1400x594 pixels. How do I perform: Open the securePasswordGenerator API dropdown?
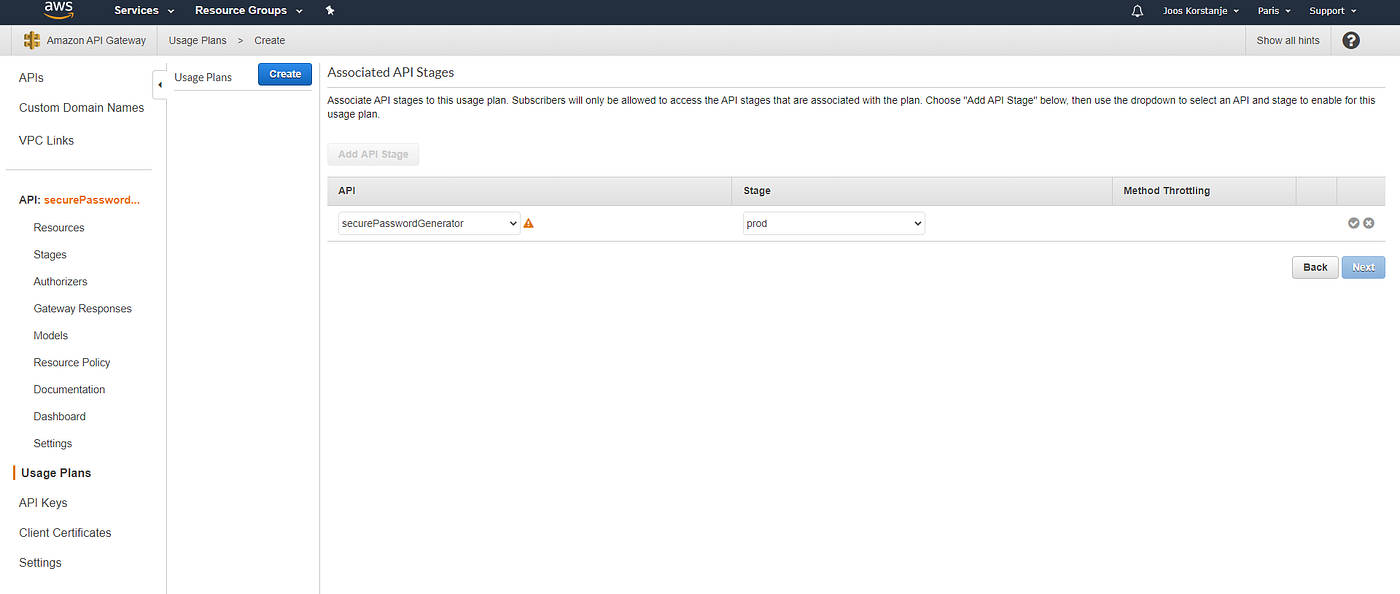point(429,224)
